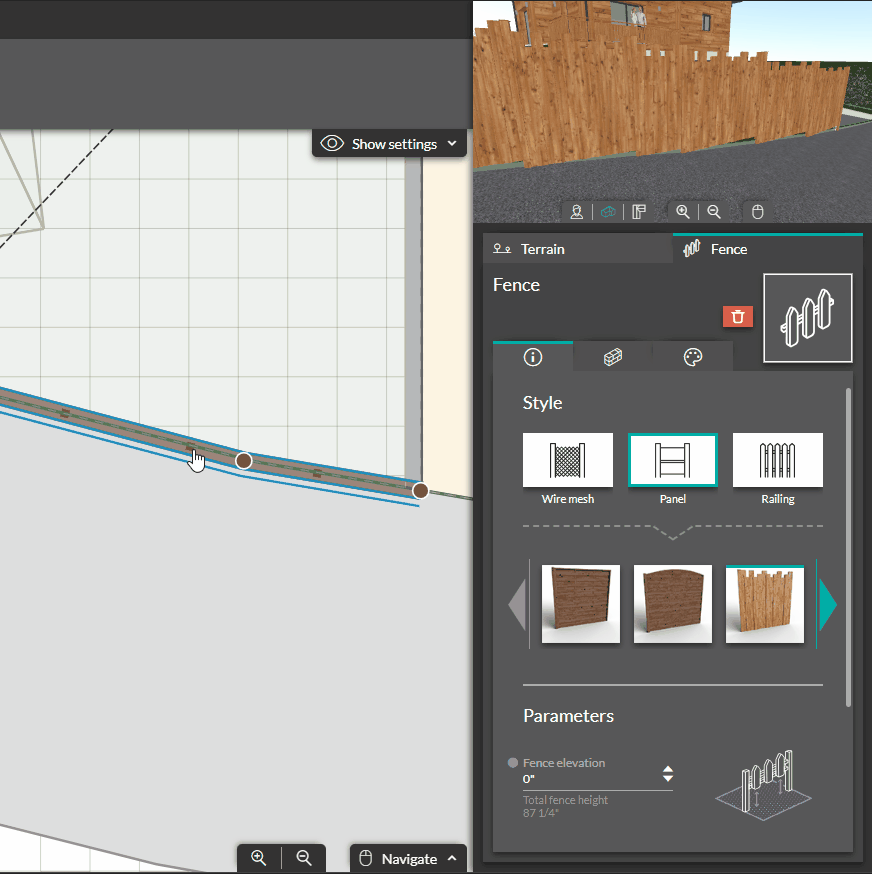
Task: Use the Fence elevation stepper arrows
Action: pos(668,773)
